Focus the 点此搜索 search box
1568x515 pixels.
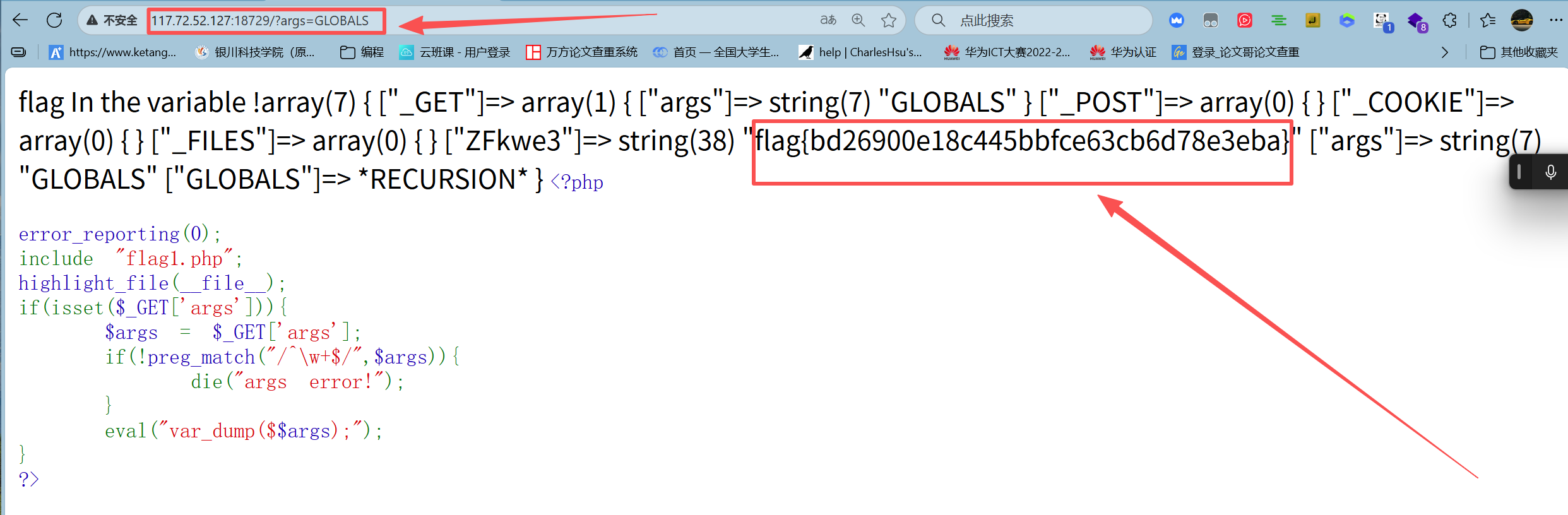coord(1034,20)
